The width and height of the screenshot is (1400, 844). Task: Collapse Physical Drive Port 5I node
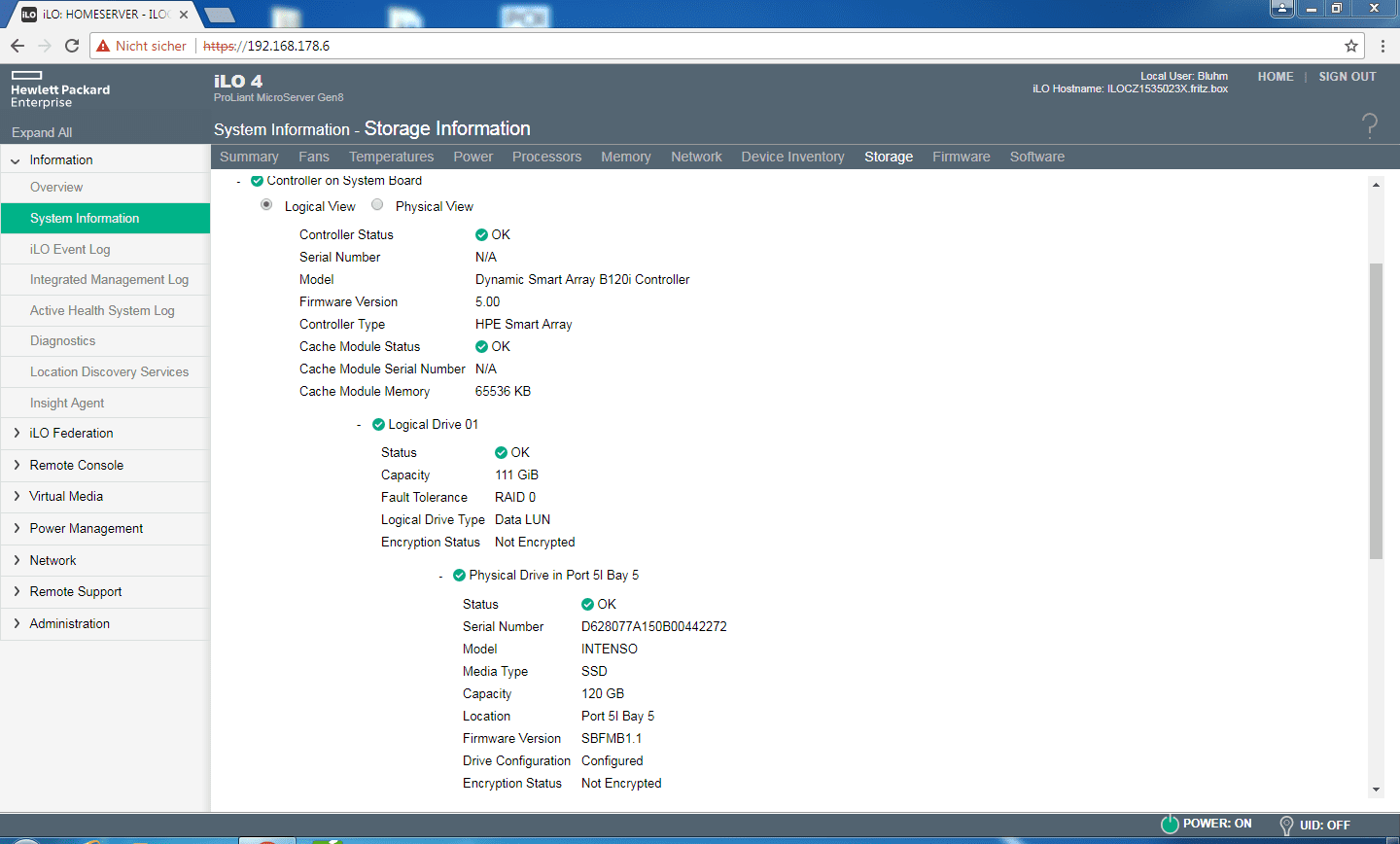tap(441, 577)
